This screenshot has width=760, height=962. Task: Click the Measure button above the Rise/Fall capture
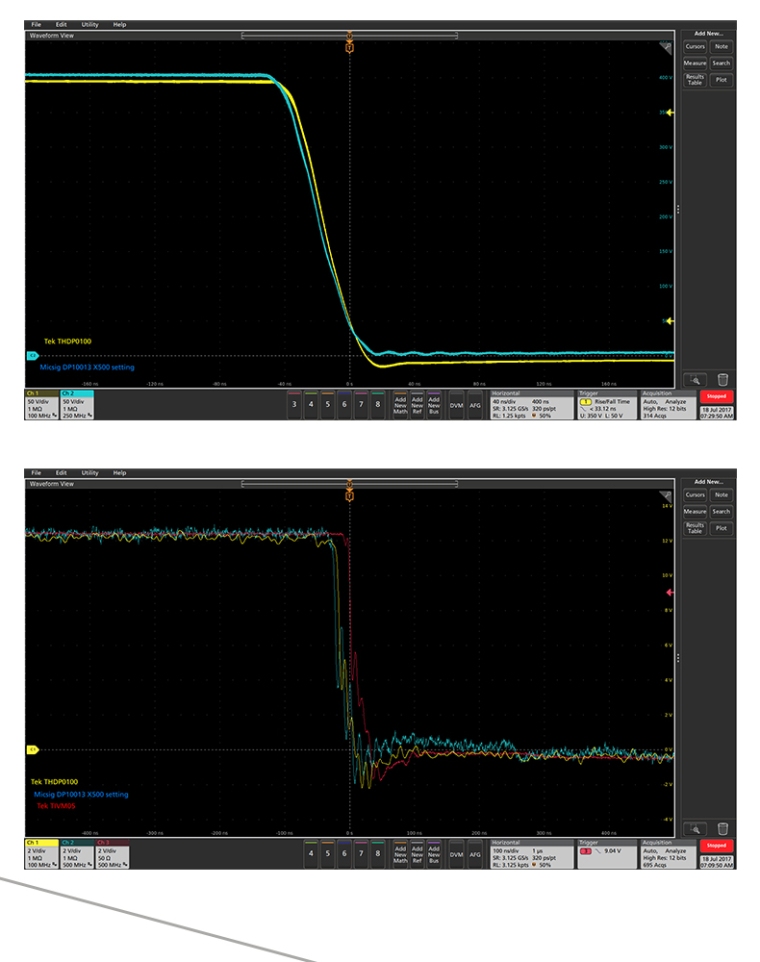tap(695, 63)
